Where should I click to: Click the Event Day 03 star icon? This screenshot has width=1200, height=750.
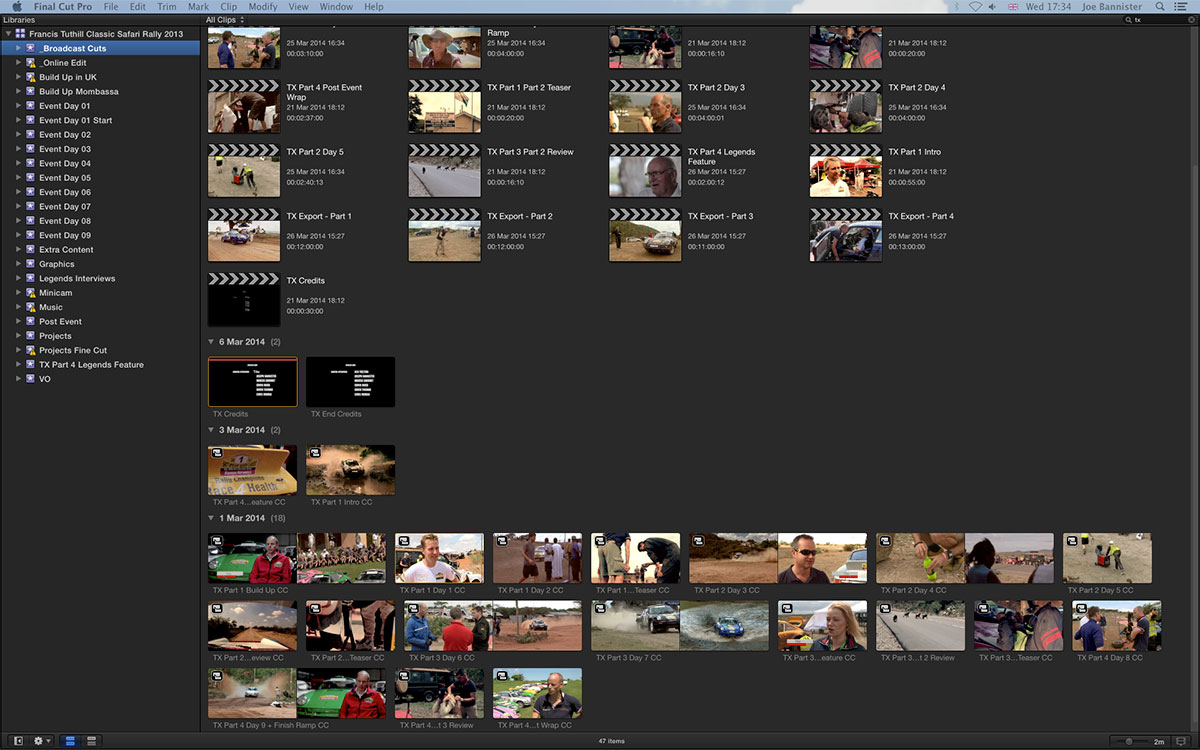tap(31, 149)
